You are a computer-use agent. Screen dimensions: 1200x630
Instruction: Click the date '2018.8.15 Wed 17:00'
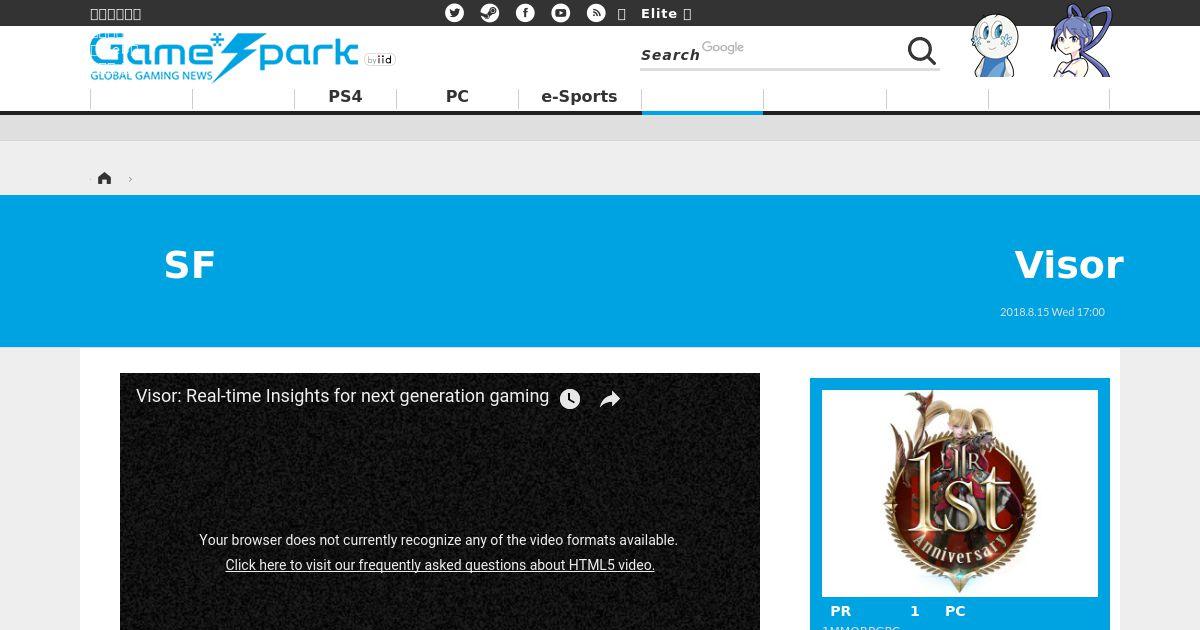pyautogui.click(x=1052, y=312)
